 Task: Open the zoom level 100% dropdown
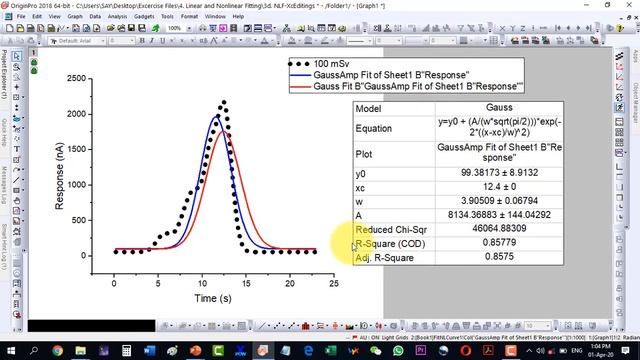tap(189, 28)
